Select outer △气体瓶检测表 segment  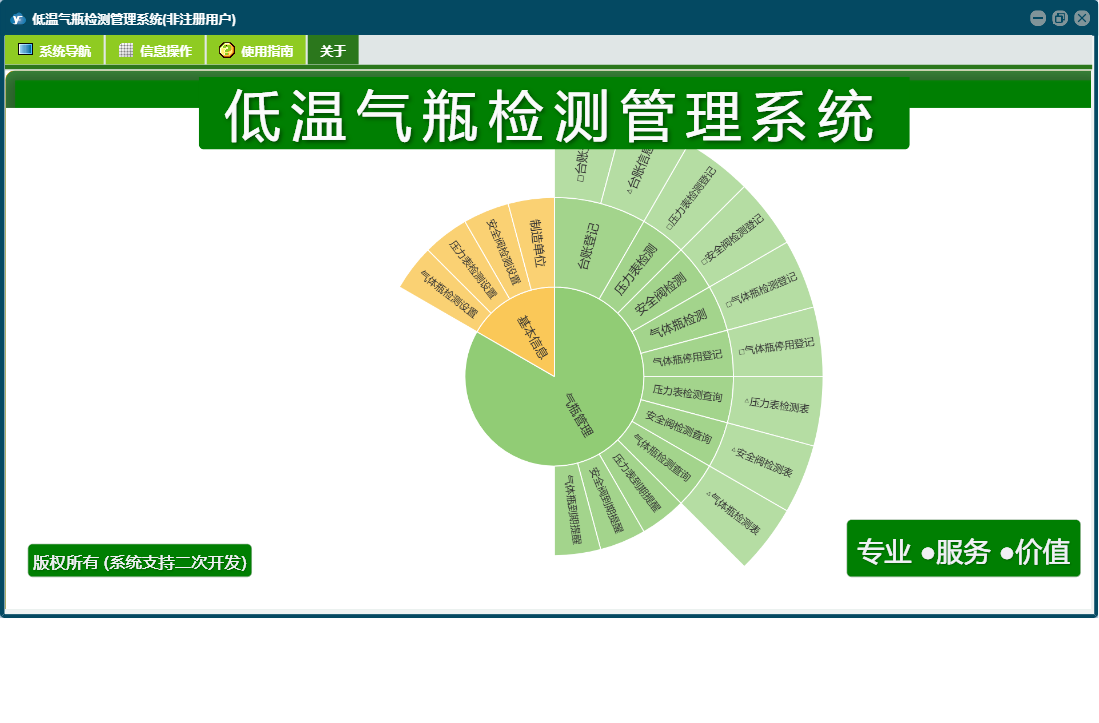[x=735, y=515]
